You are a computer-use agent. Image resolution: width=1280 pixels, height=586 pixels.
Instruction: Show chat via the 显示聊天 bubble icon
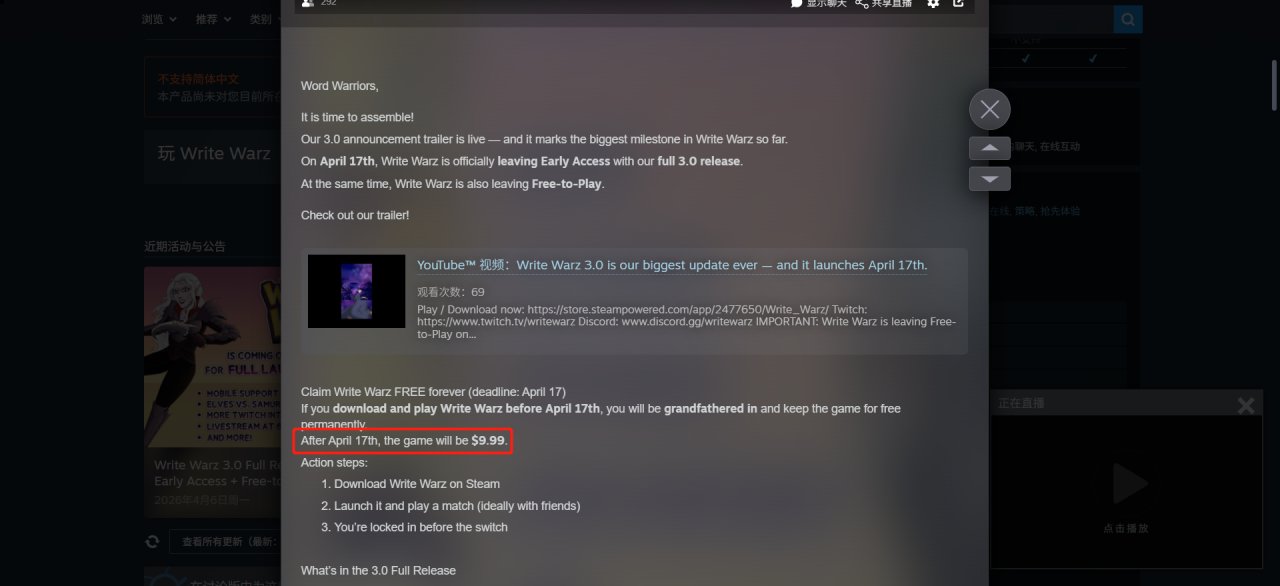pos(797,3)
